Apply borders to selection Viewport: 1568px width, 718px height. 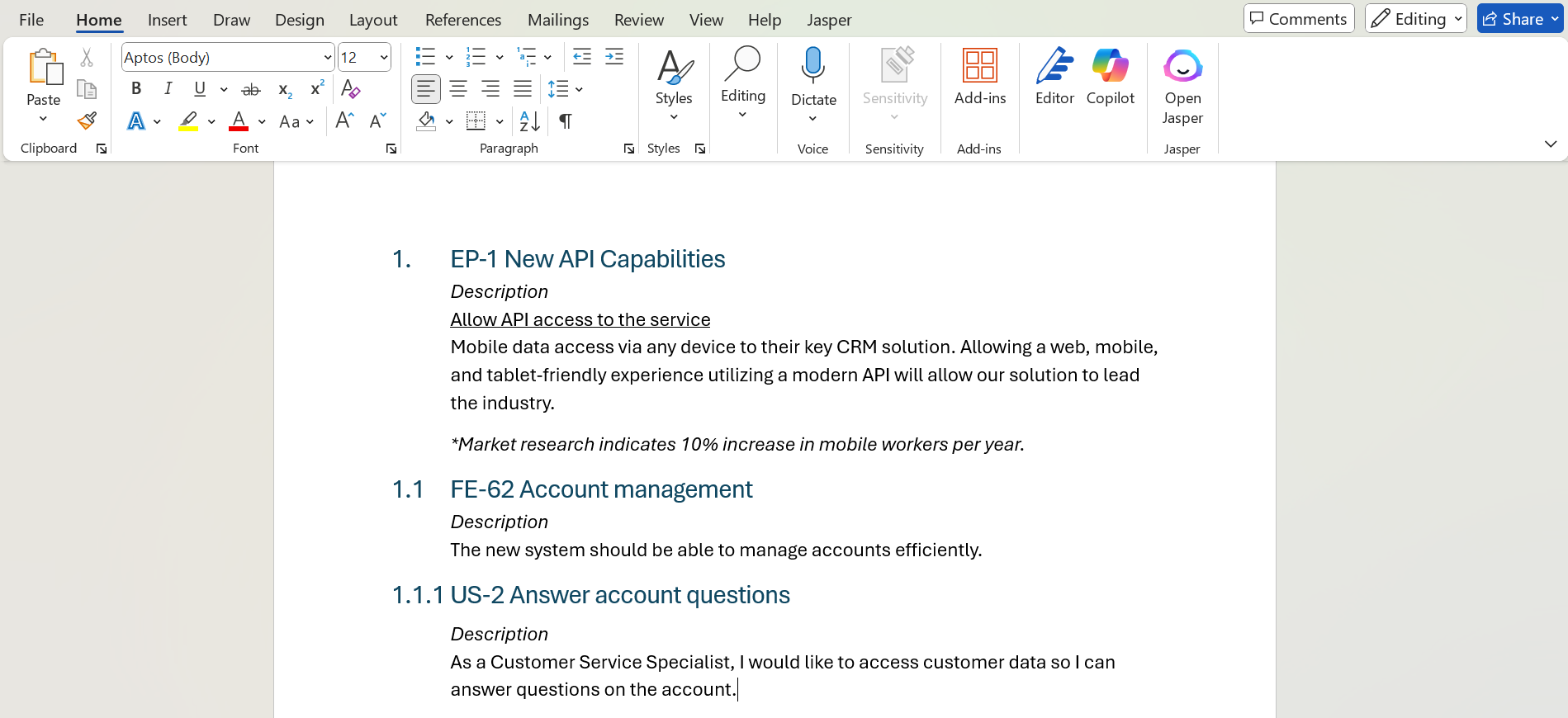[476, 121]
